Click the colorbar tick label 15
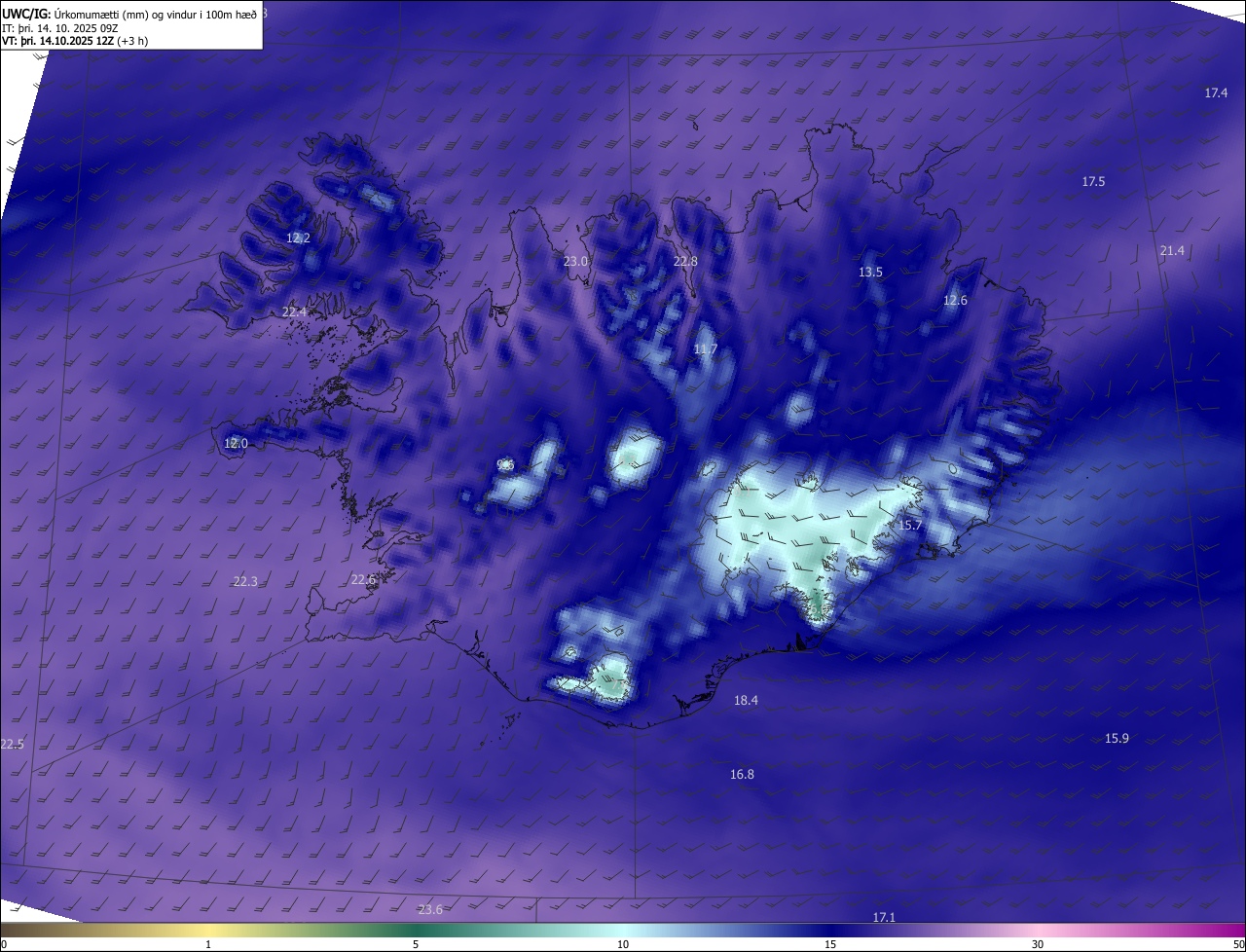Screen dimensions: 1246x952 click(x=830, y=945)
